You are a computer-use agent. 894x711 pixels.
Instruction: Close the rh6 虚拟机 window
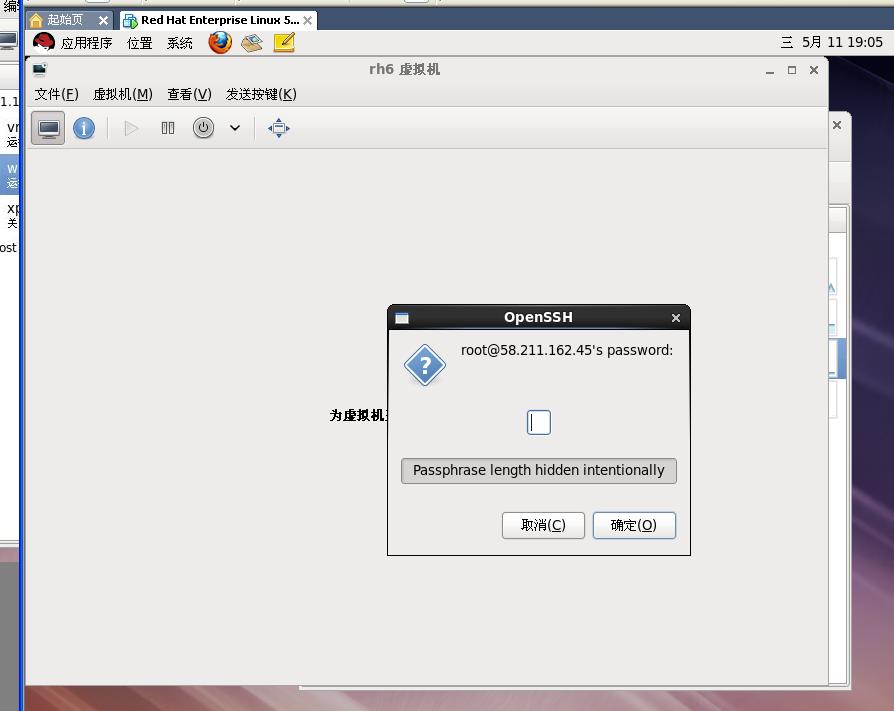coord(814,70)
